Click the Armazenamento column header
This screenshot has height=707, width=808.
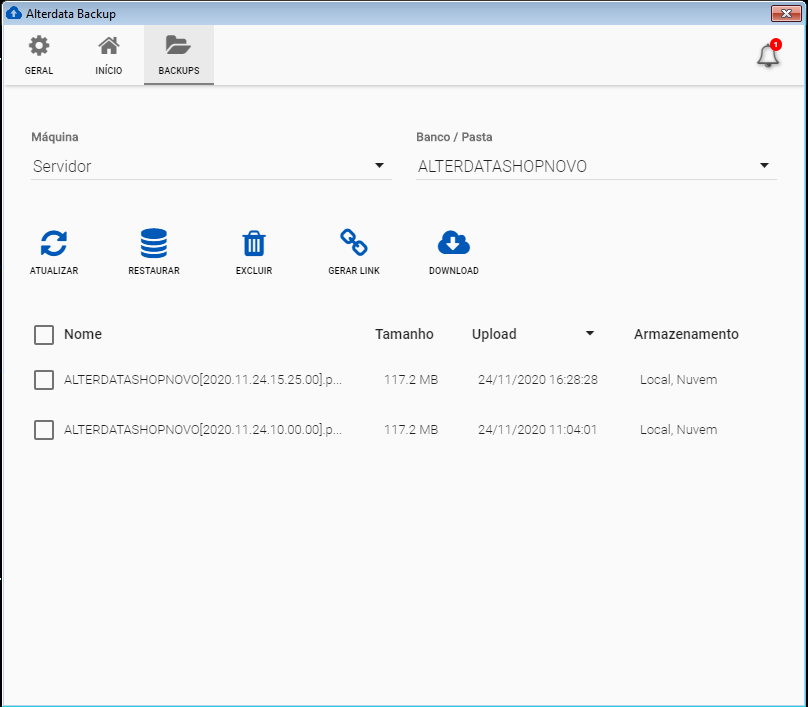(x=686, y=334)
